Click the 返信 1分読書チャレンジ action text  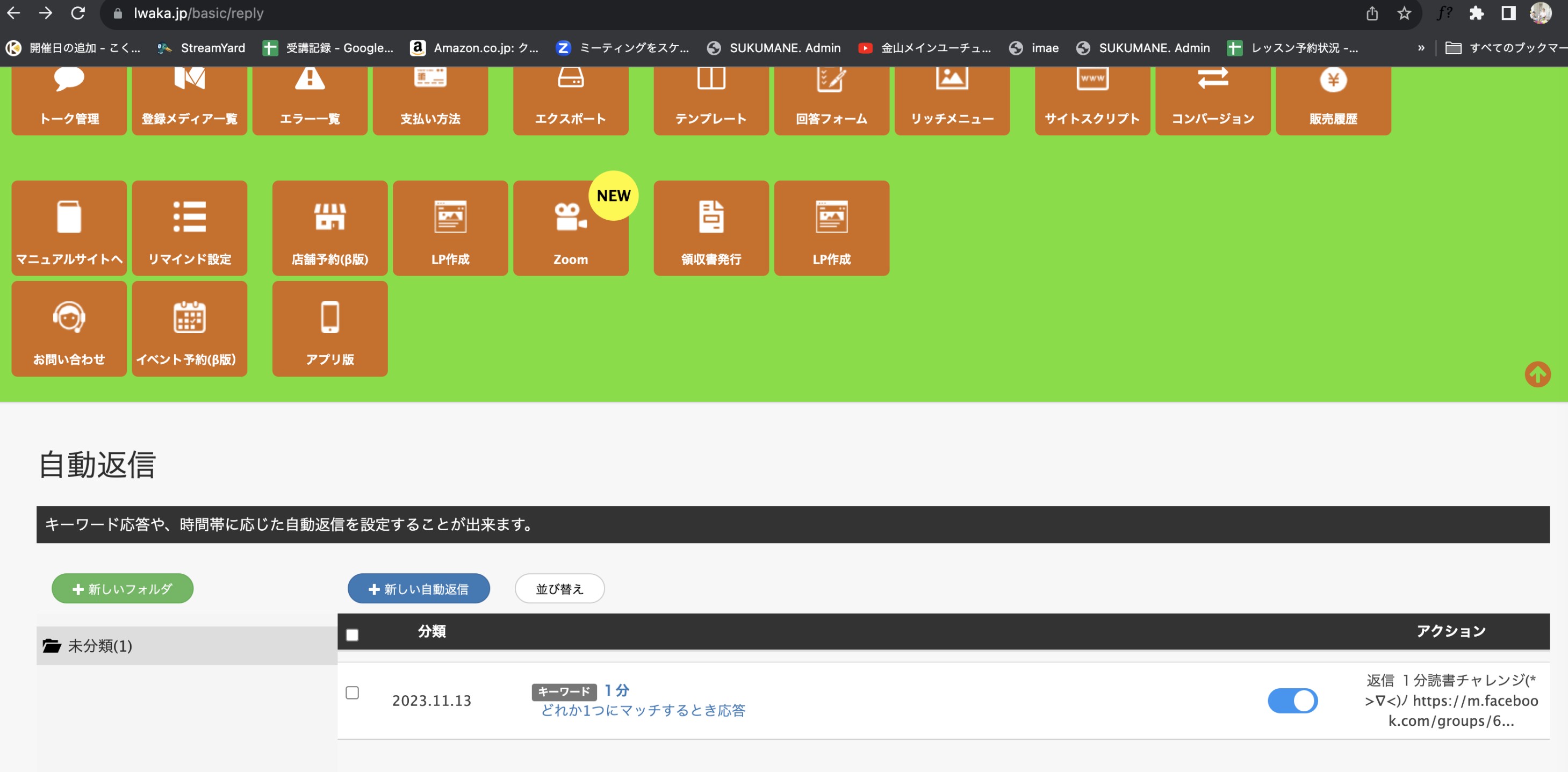pos(1451,700)
